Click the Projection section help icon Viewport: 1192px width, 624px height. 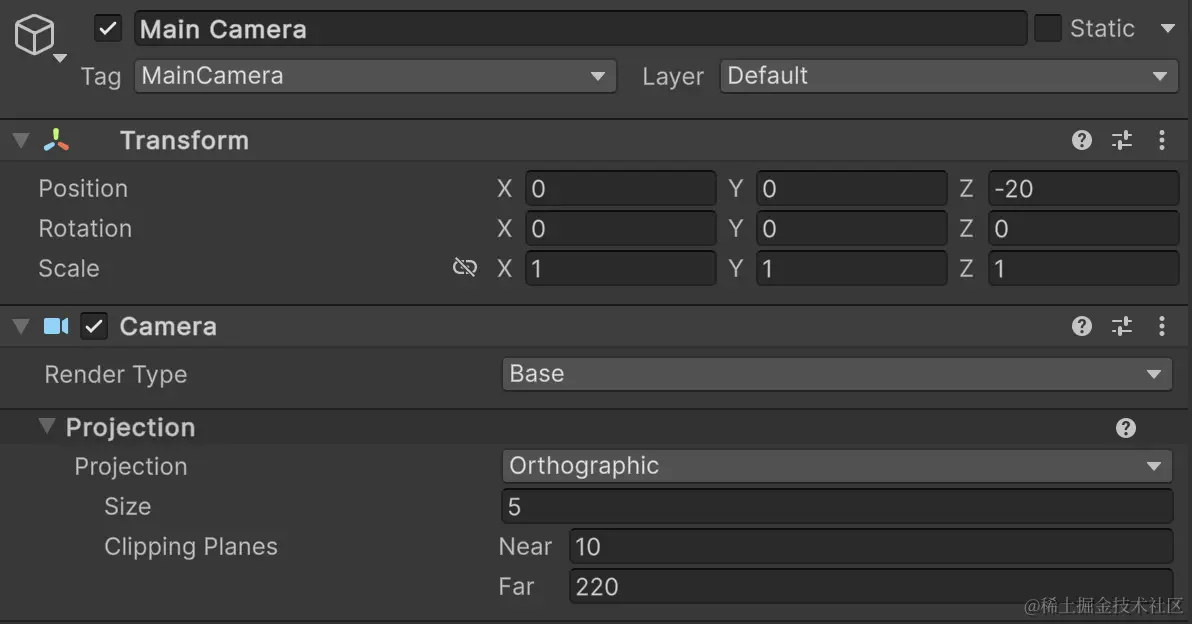(x=1126, y=428)
